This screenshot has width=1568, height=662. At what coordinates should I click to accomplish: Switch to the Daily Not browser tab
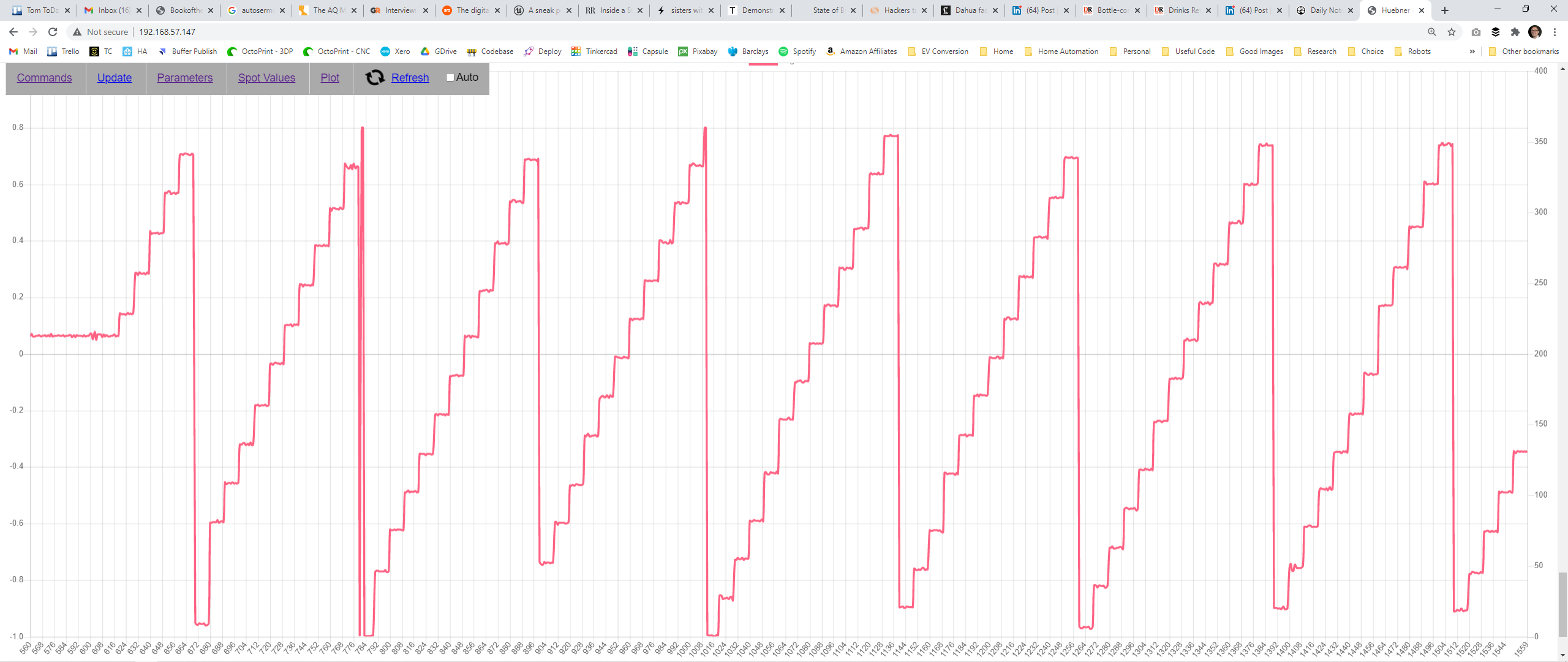click(1324, 10)
